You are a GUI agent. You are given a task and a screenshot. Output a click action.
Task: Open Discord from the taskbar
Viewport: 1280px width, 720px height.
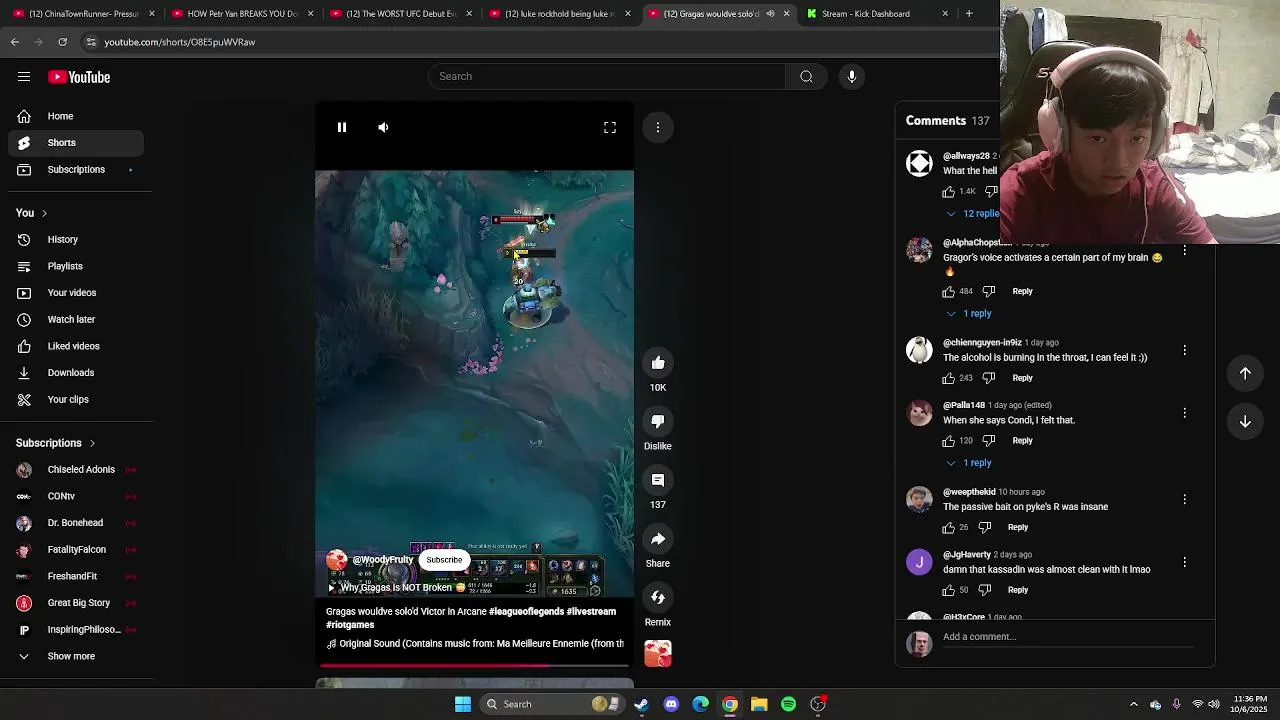click(x=671, y=704)
